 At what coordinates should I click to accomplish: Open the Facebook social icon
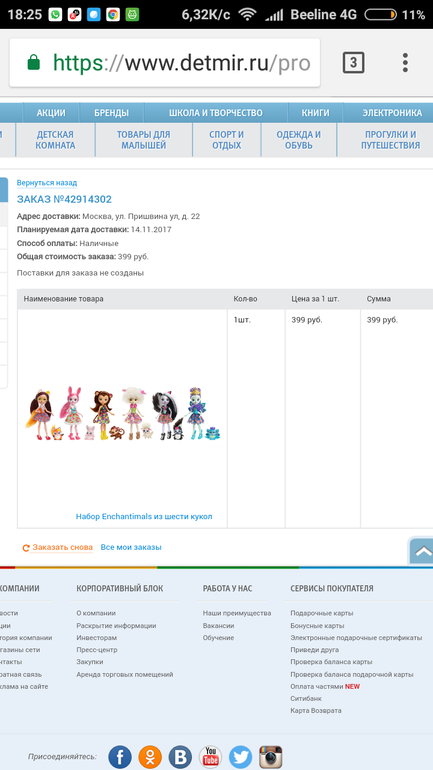click(120, 757)
